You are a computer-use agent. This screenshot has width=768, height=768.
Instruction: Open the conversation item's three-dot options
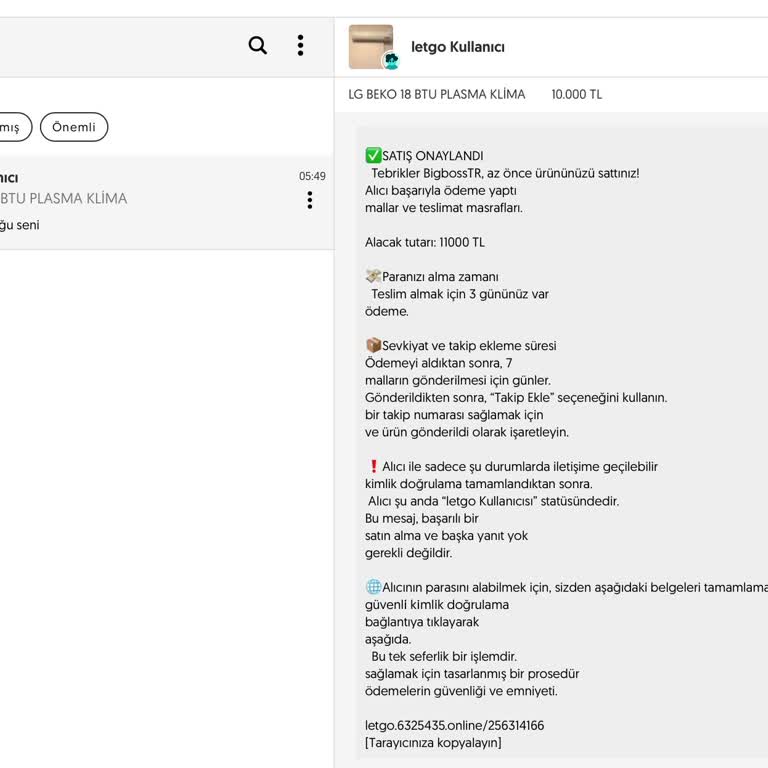pyautogui.click(x=310, y=200)
